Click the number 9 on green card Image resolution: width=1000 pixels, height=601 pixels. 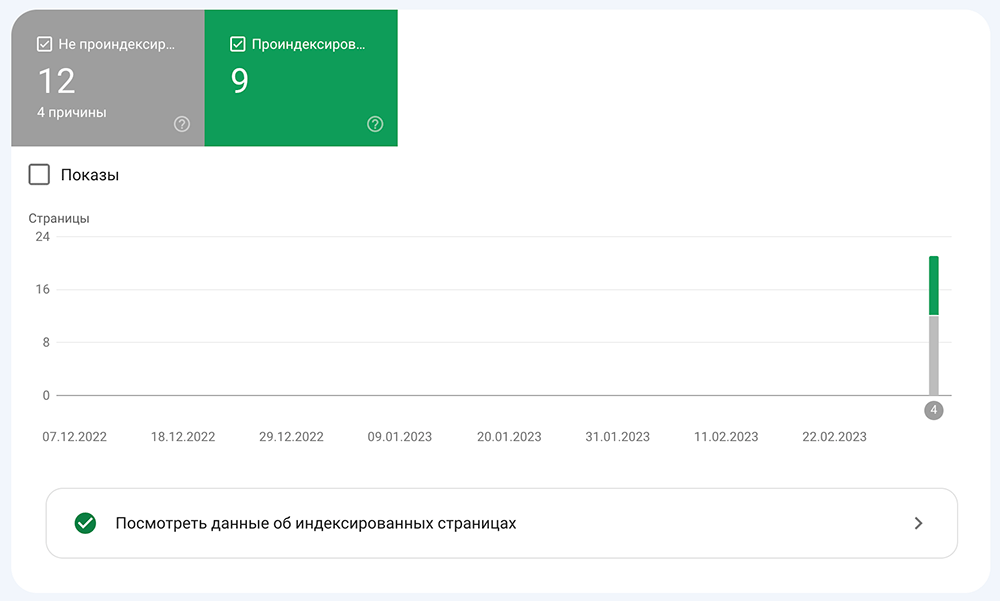240,81
